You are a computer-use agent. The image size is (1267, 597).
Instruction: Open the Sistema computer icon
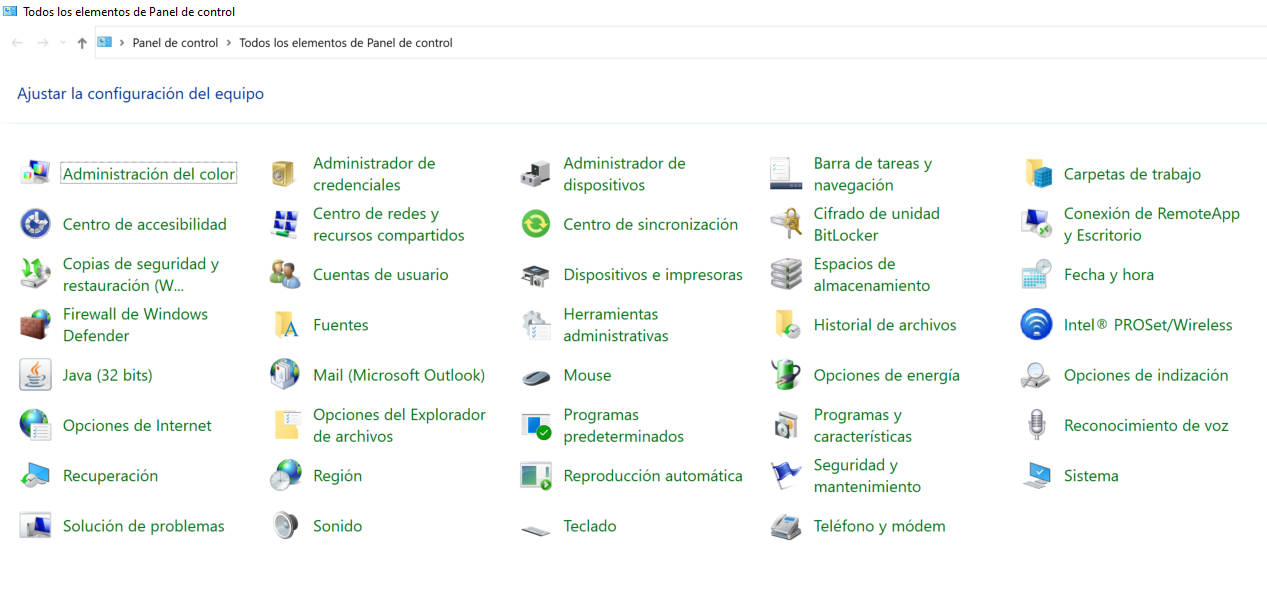pyautogui.click(x=1037, y=476)
